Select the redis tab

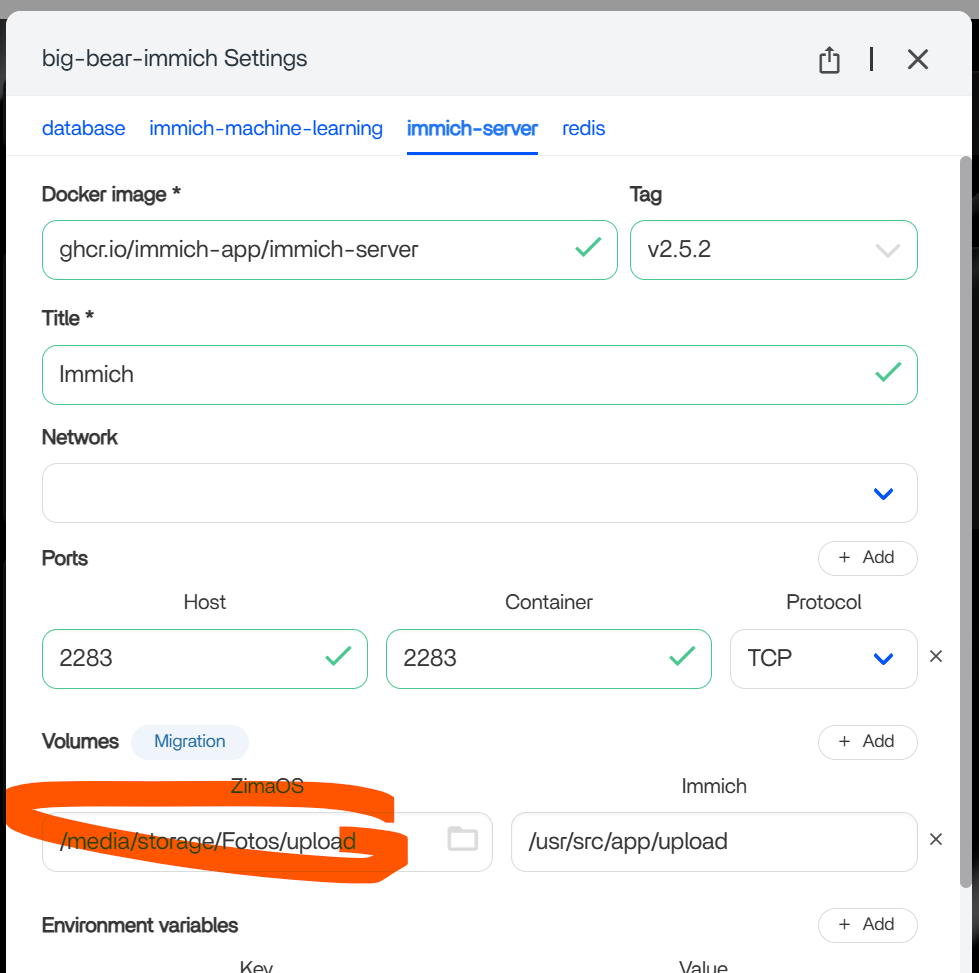(x=583, y=128)
